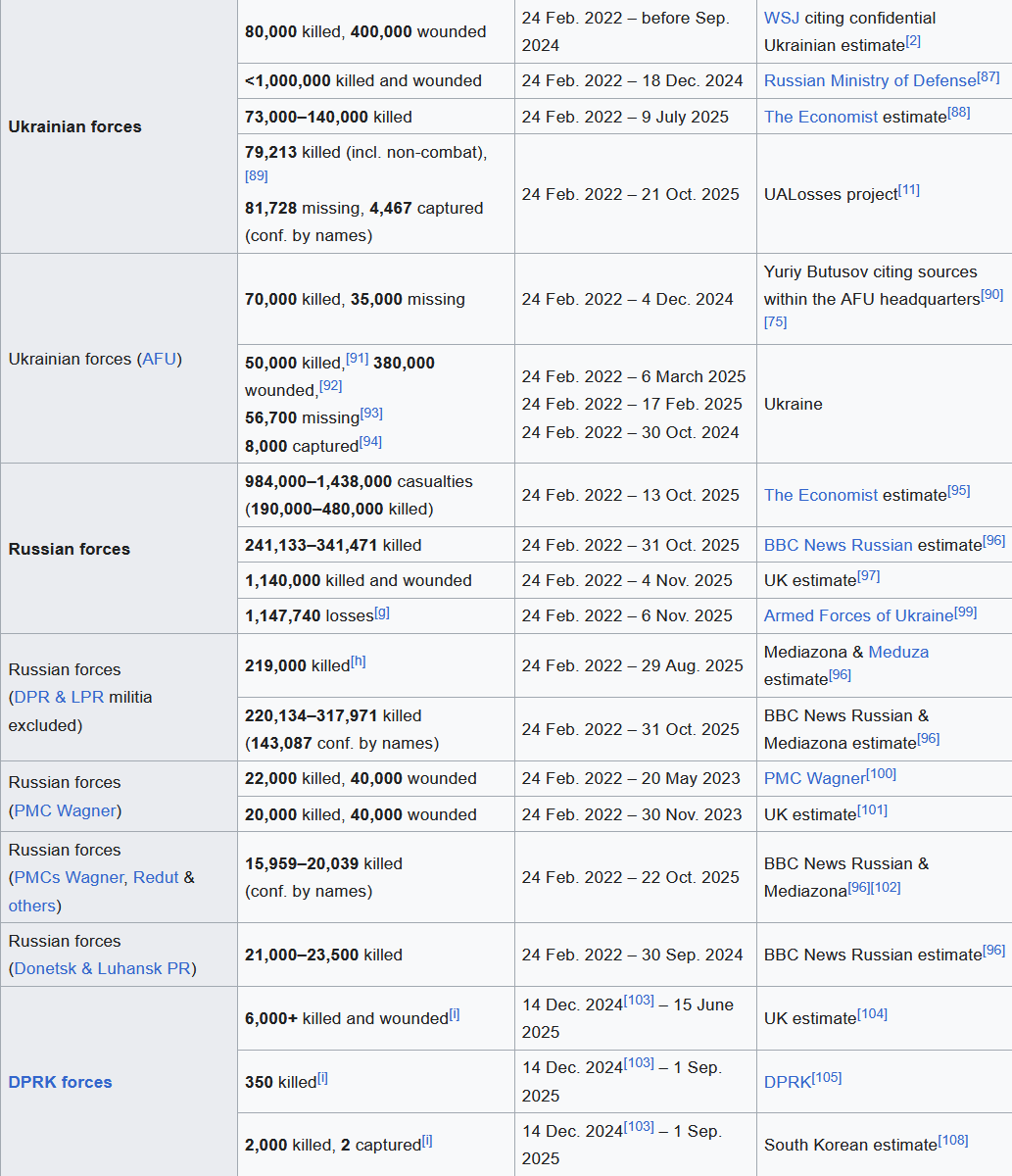Select '70,000 killed, 35,000 missing' cell

376,299
